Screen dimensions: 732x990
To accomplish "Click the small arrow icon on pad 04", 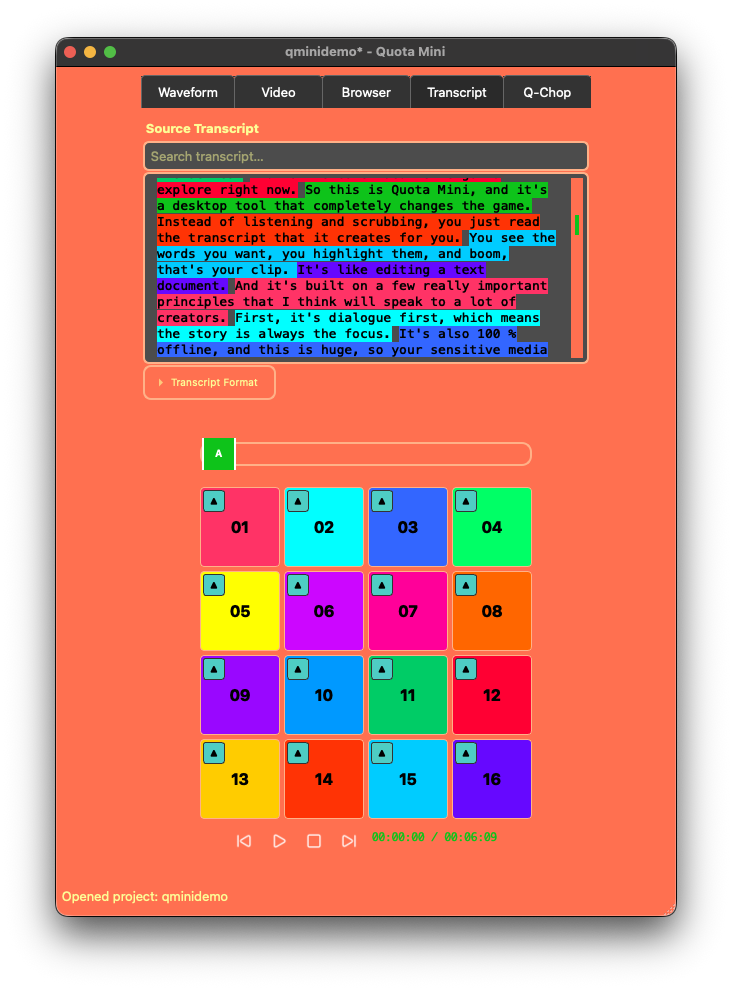I will pyautogui.click(x=466, y=501).
